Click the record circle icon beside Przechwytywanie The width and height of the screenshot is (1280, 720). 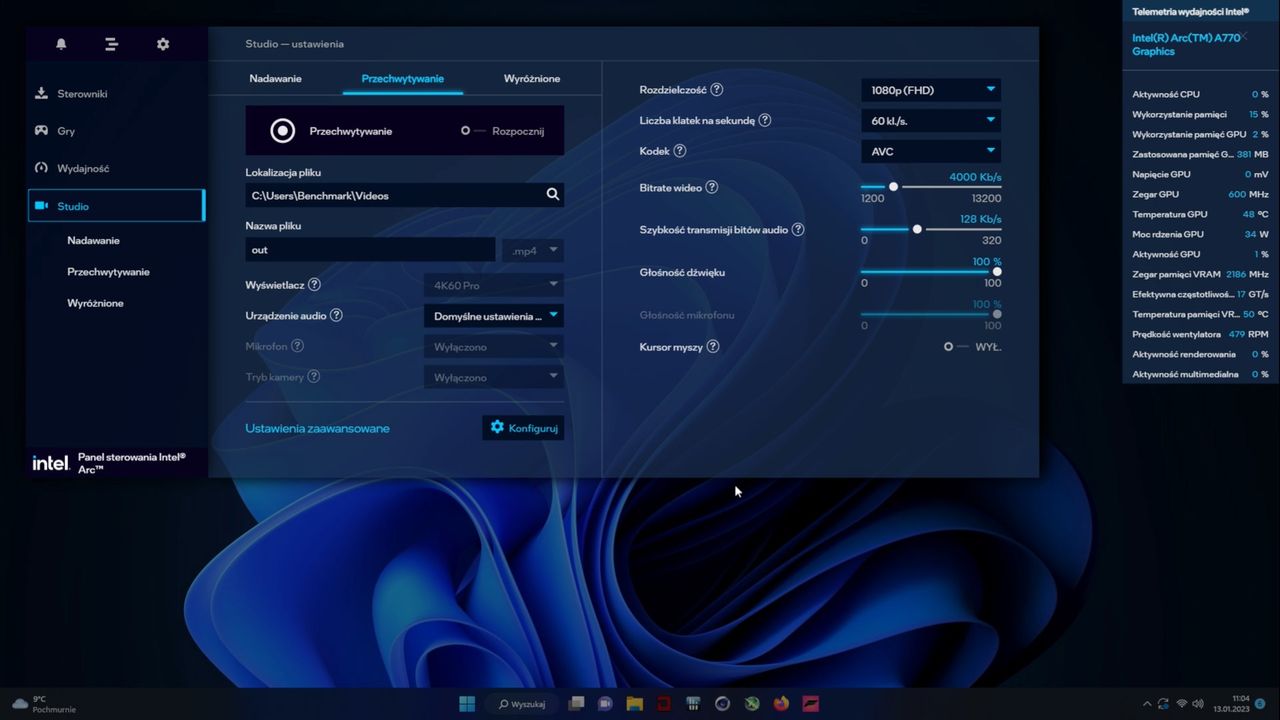(x=283, y=131)
